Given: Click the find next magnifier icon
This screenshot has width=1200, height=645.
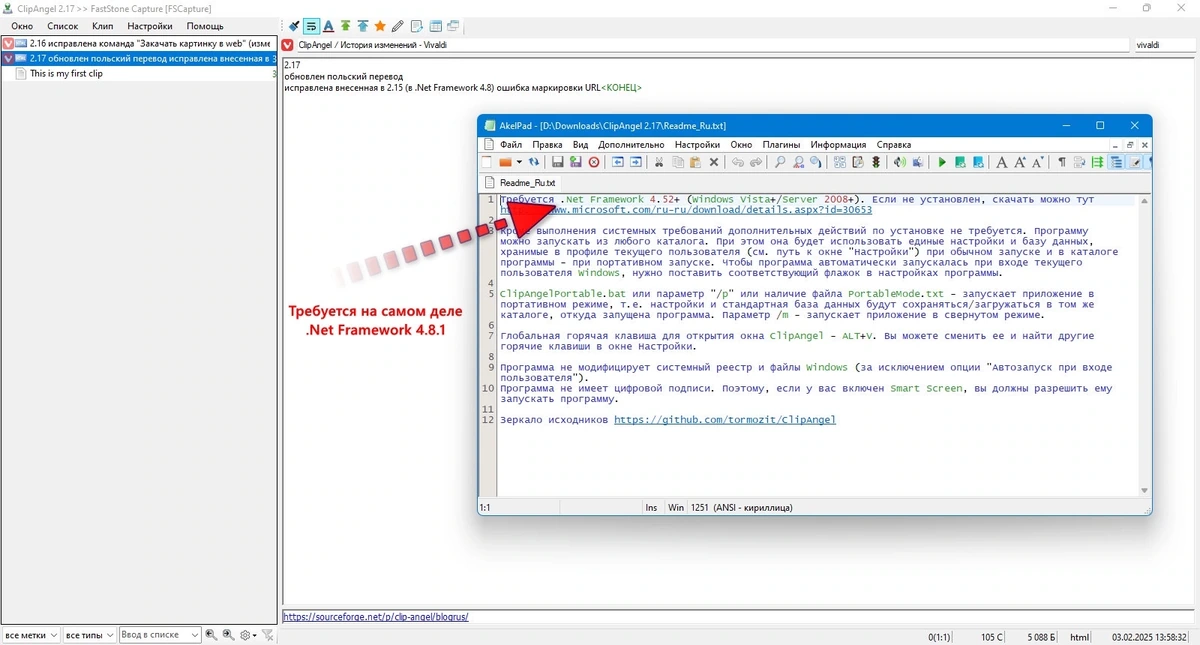Looking at the screenshot, I should [x=229, y=635].
